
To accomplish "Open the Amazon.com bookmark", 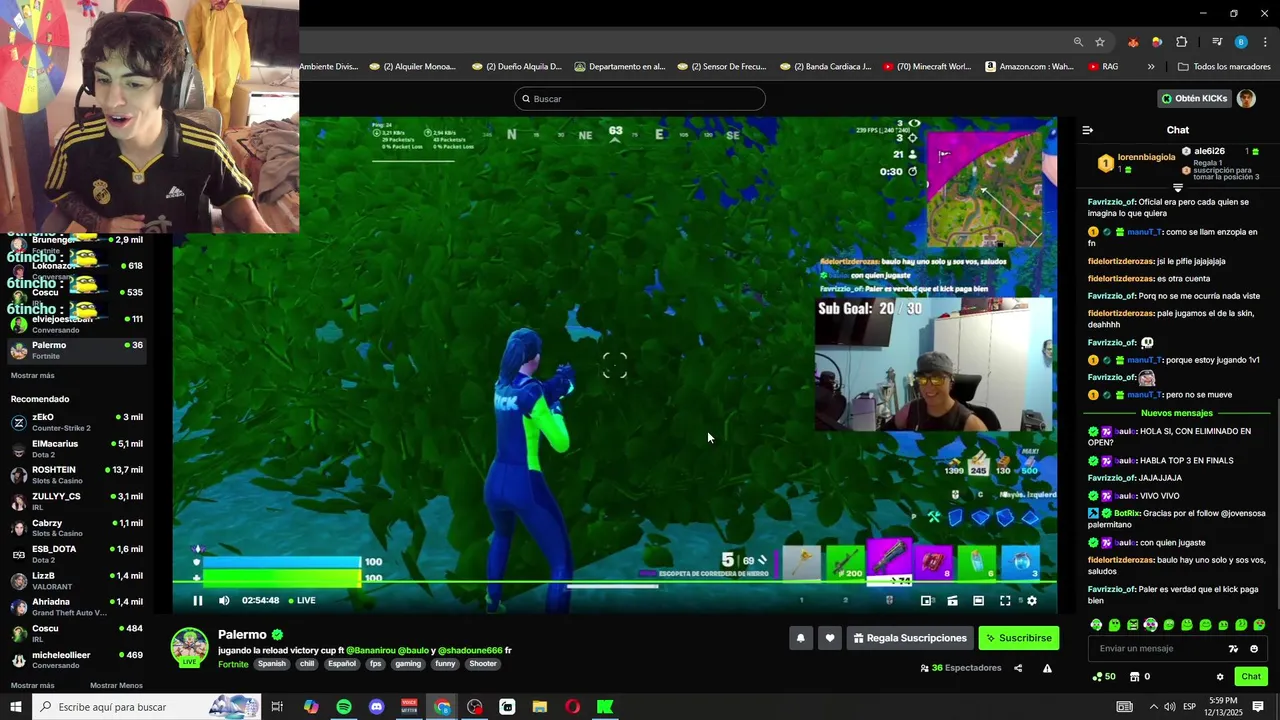I will tap(1029, 67).
